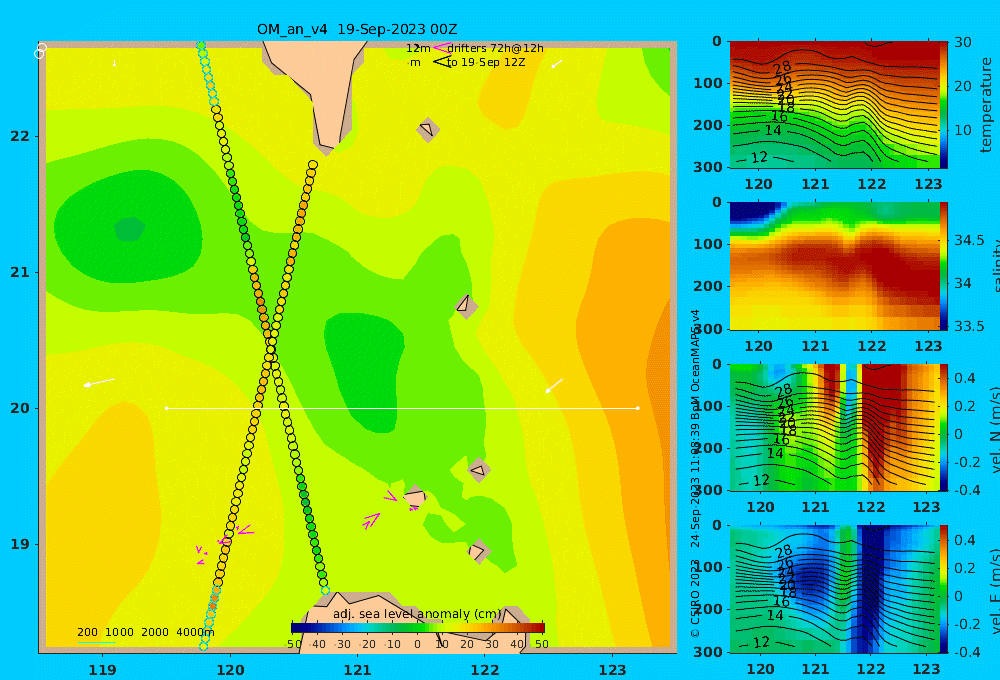Click latitude label 19 on map axis

(x=20, y=544)
